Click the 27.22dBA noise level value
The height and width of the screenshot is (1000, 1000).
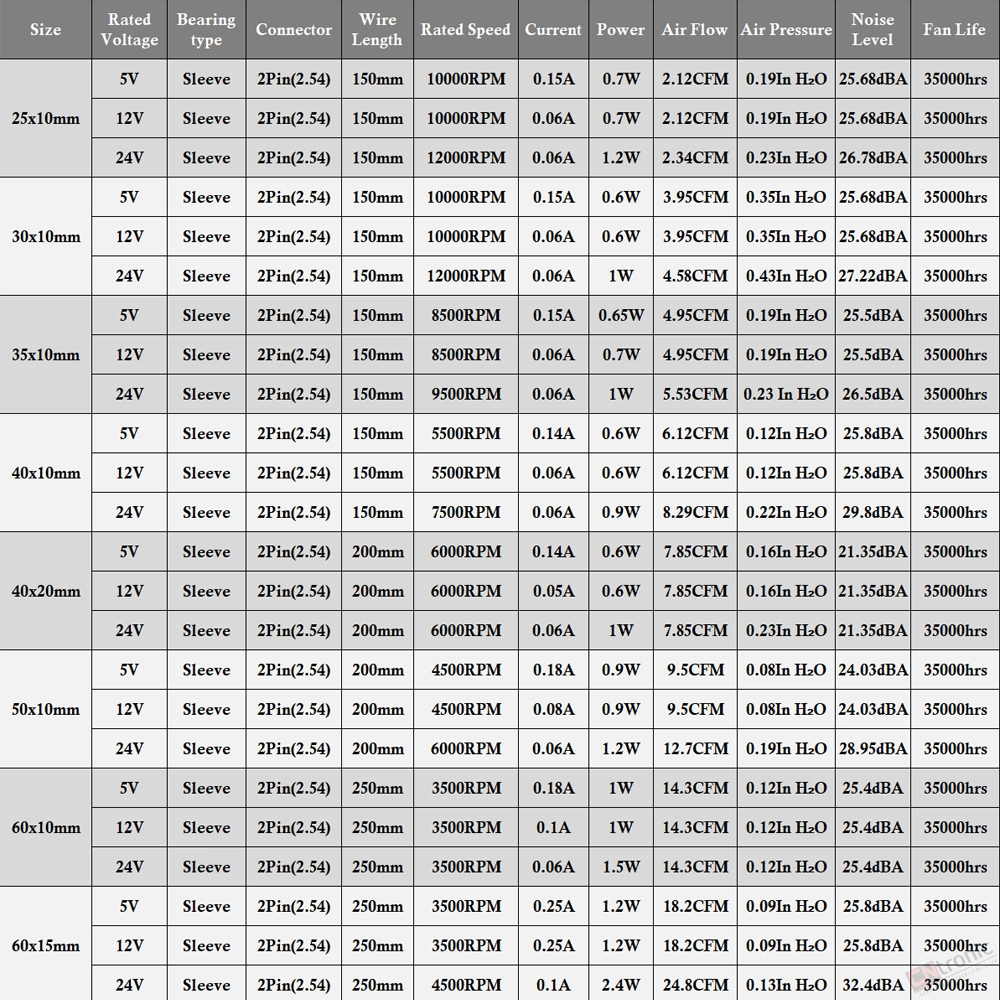point(872,276)
